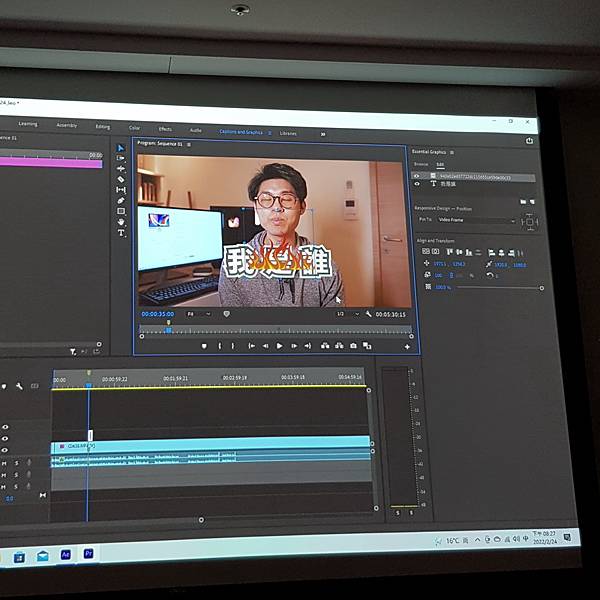Create new layer in Essential Graphics
The image size is (600, 600).
pos(532,202)
